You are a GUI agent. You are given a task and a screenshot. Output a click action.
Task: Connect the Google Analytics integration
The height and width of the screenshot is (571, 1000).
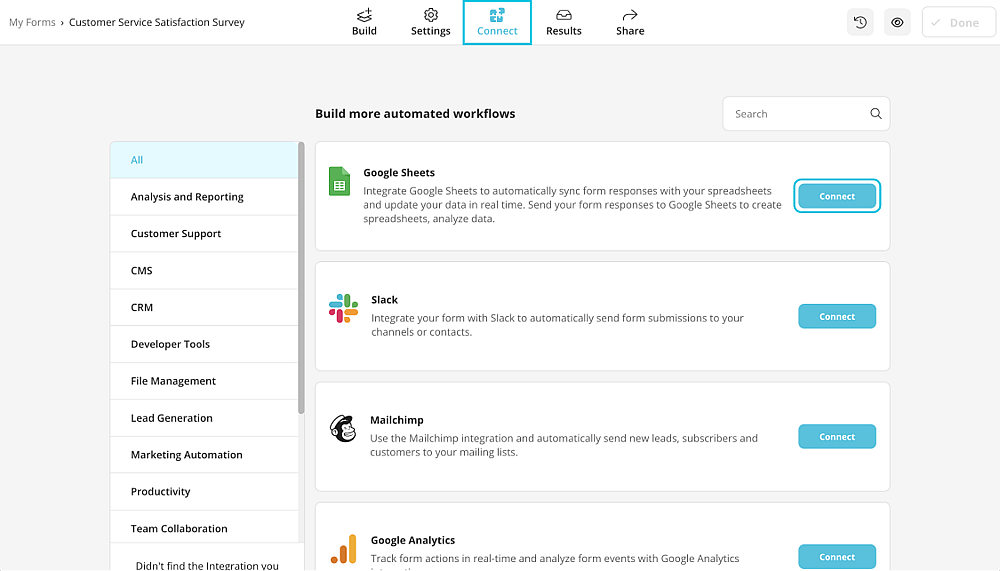837,556
